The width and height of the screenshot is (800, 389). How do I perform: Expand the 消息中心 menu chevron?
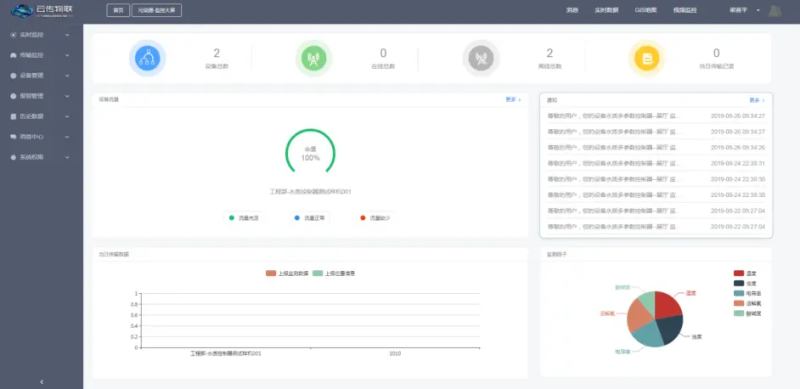click(x=67, y=137)
